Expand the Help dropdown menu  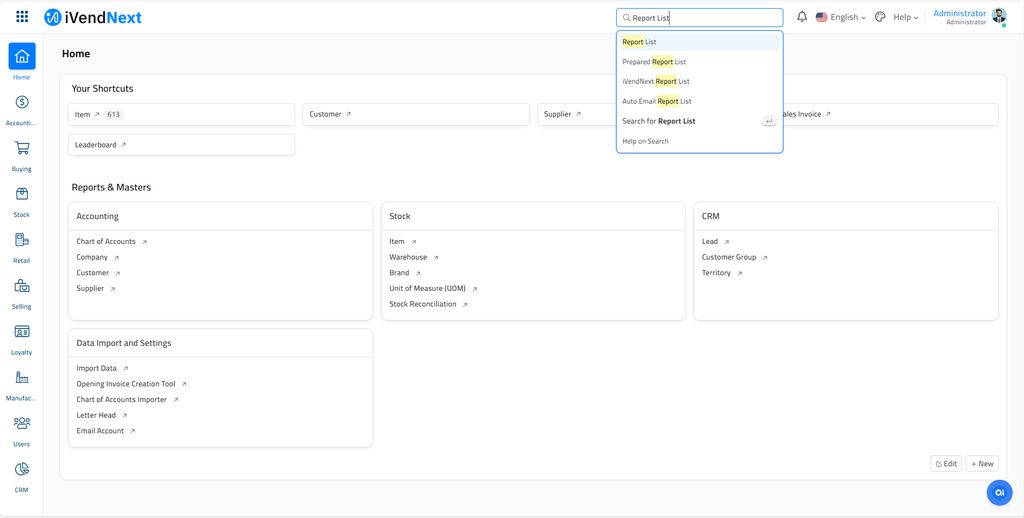tap(906, 18)
